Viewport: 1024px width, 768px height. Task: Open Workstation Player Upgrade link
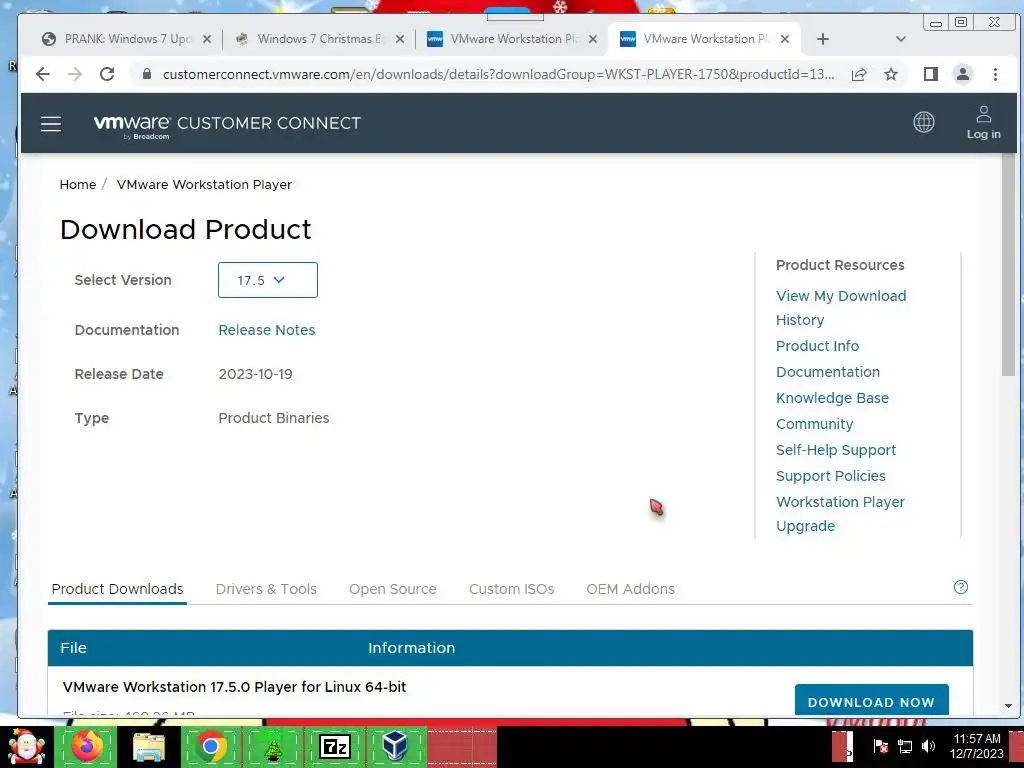pos(840,514)
